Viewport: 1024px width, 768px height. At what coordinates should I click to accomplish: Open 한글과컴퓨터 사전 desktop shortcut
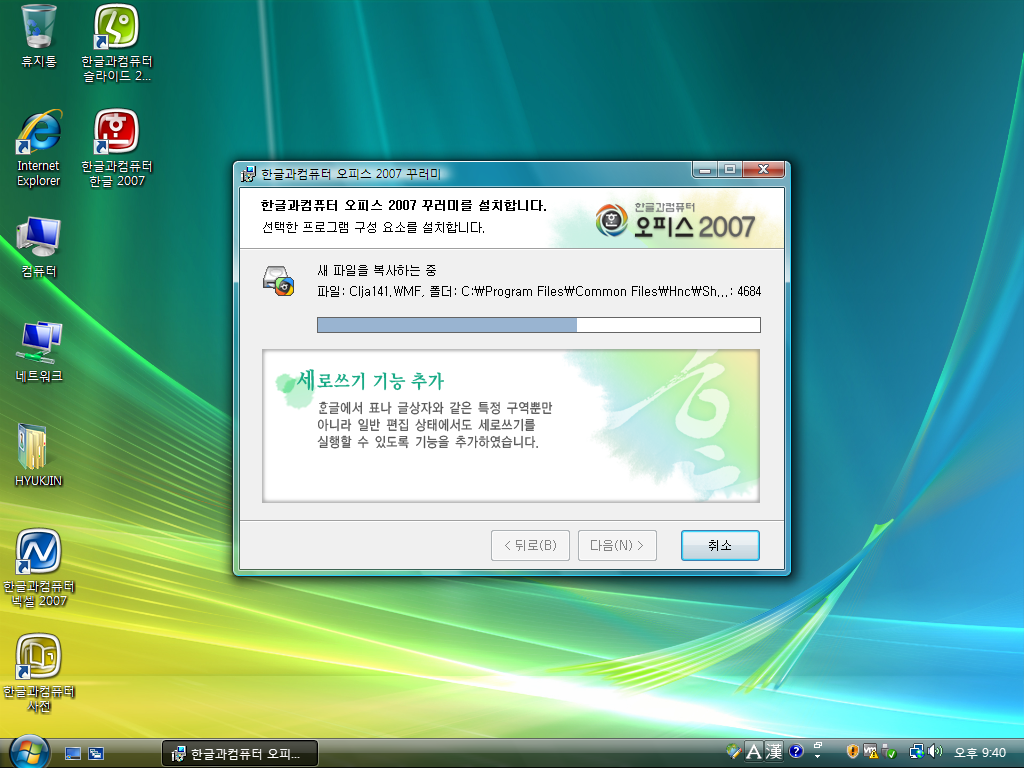coord(39,673)
